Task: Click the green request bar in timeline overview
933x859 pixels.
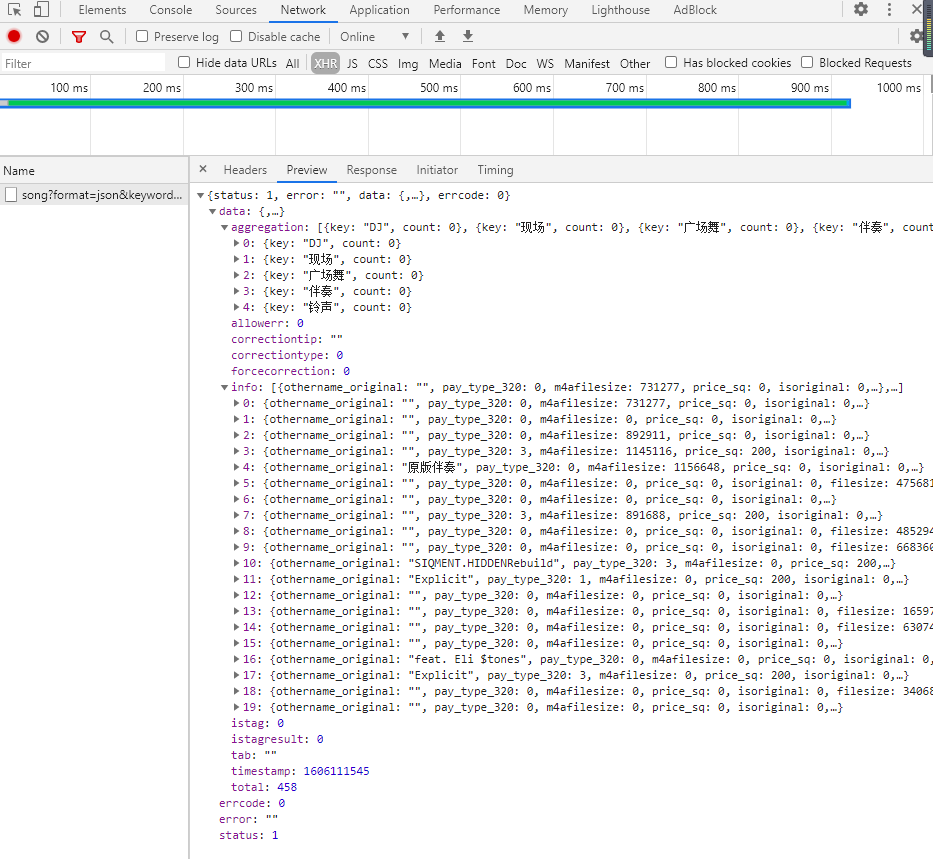Action: pos(425,103)
